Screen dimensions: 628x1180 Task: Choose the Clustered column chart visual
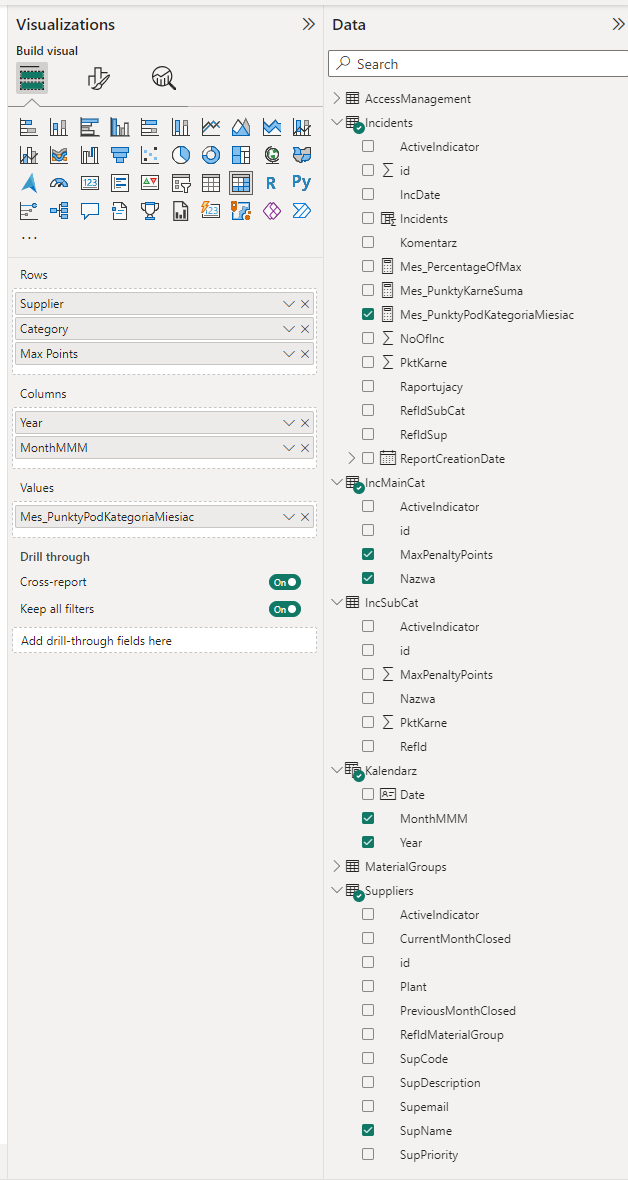(120, 126)
